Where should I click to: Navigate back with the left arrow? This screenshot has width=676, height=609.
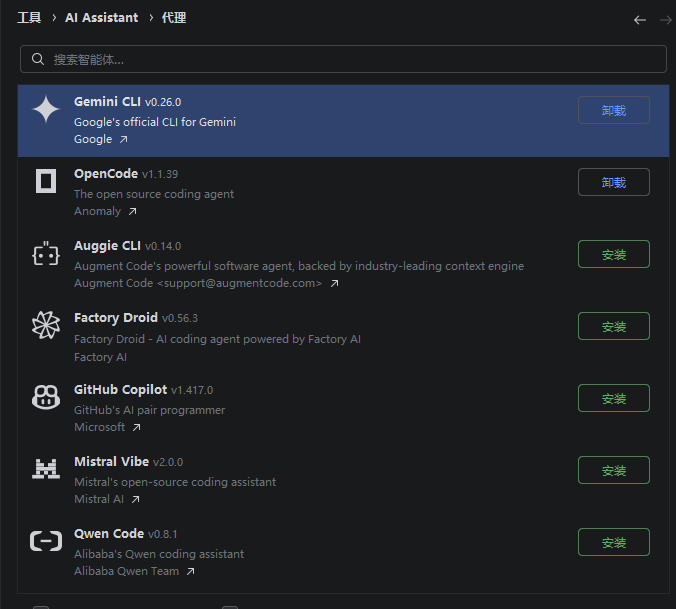[x=640, y=19]
